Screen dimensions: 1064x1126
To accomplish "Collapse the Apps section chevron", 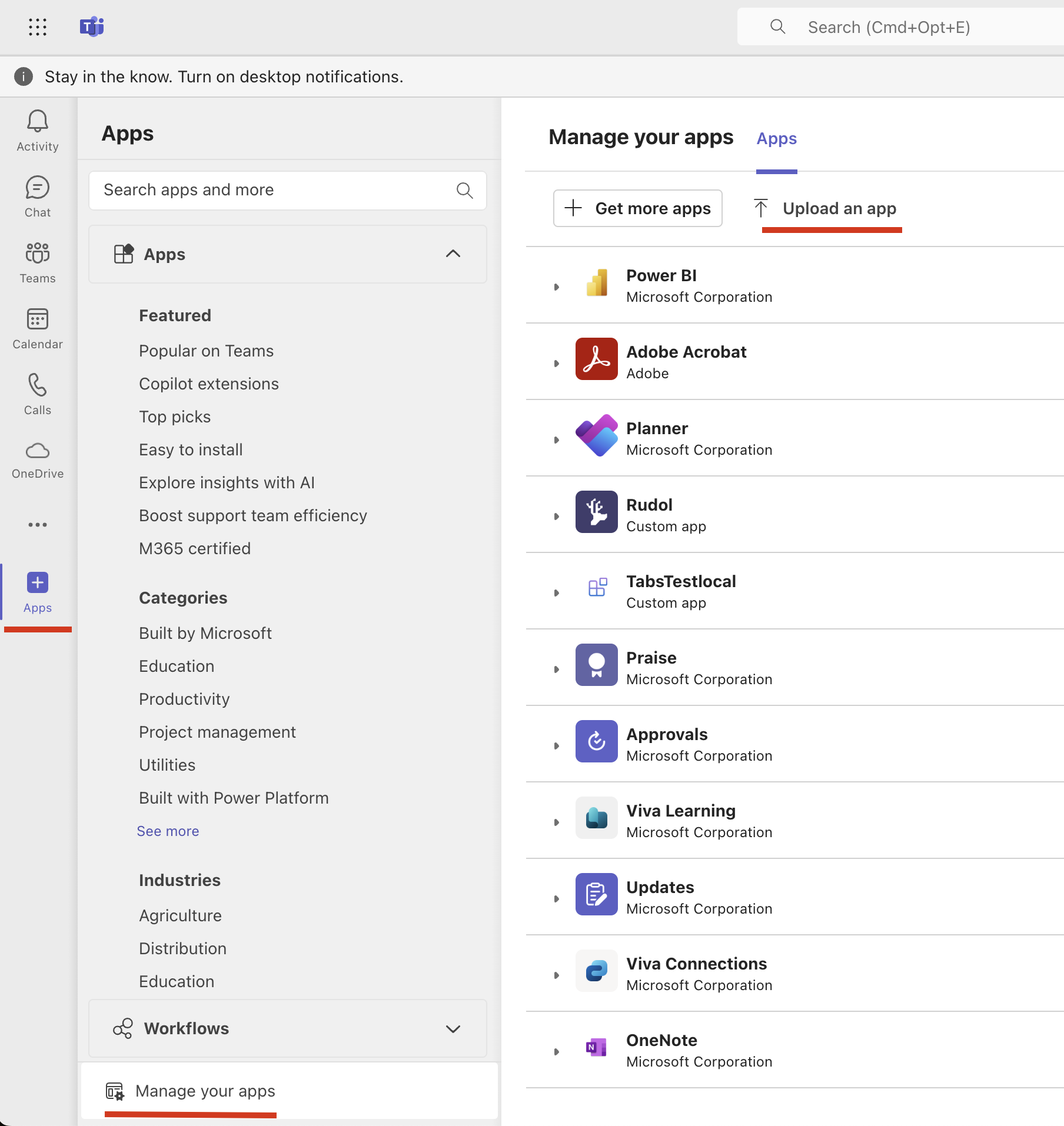I will 453,254.
